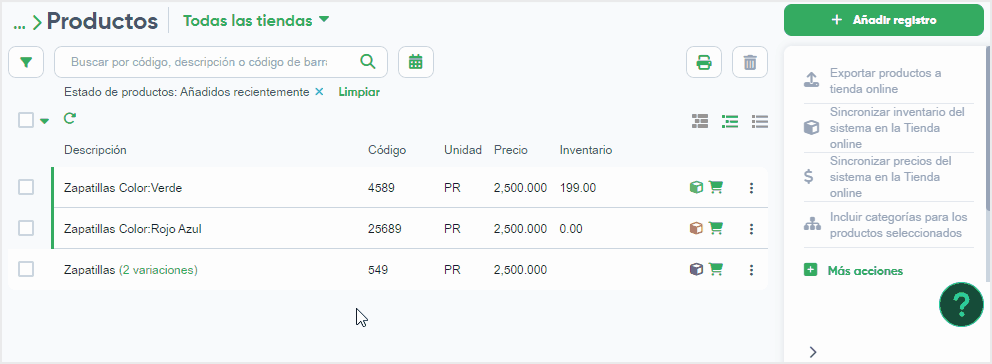This screenshot has height=364, width=992.
Task: Click the Zapatillas Color:Verde description
Action: (x=123, y=188)
